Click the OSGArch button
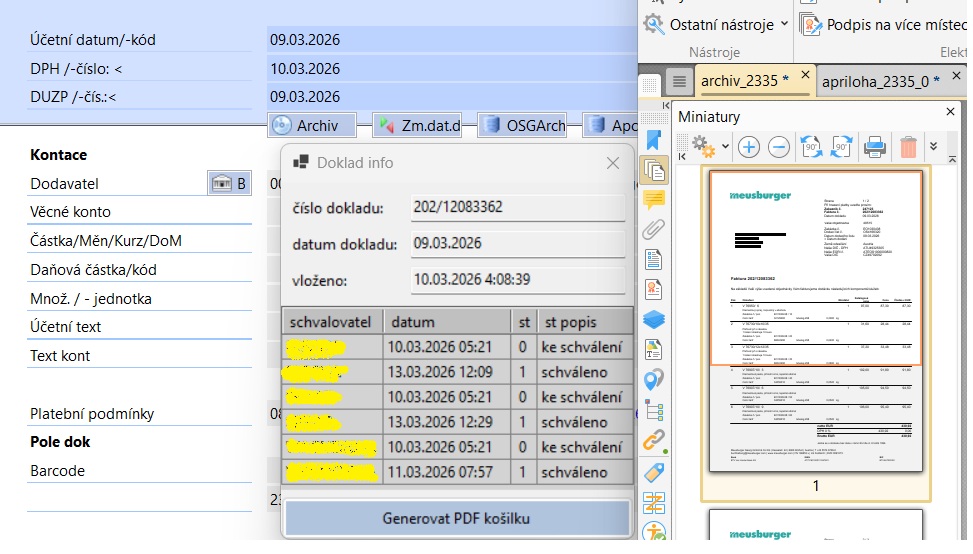Screen dimensions: 973x554 point(524,125)
